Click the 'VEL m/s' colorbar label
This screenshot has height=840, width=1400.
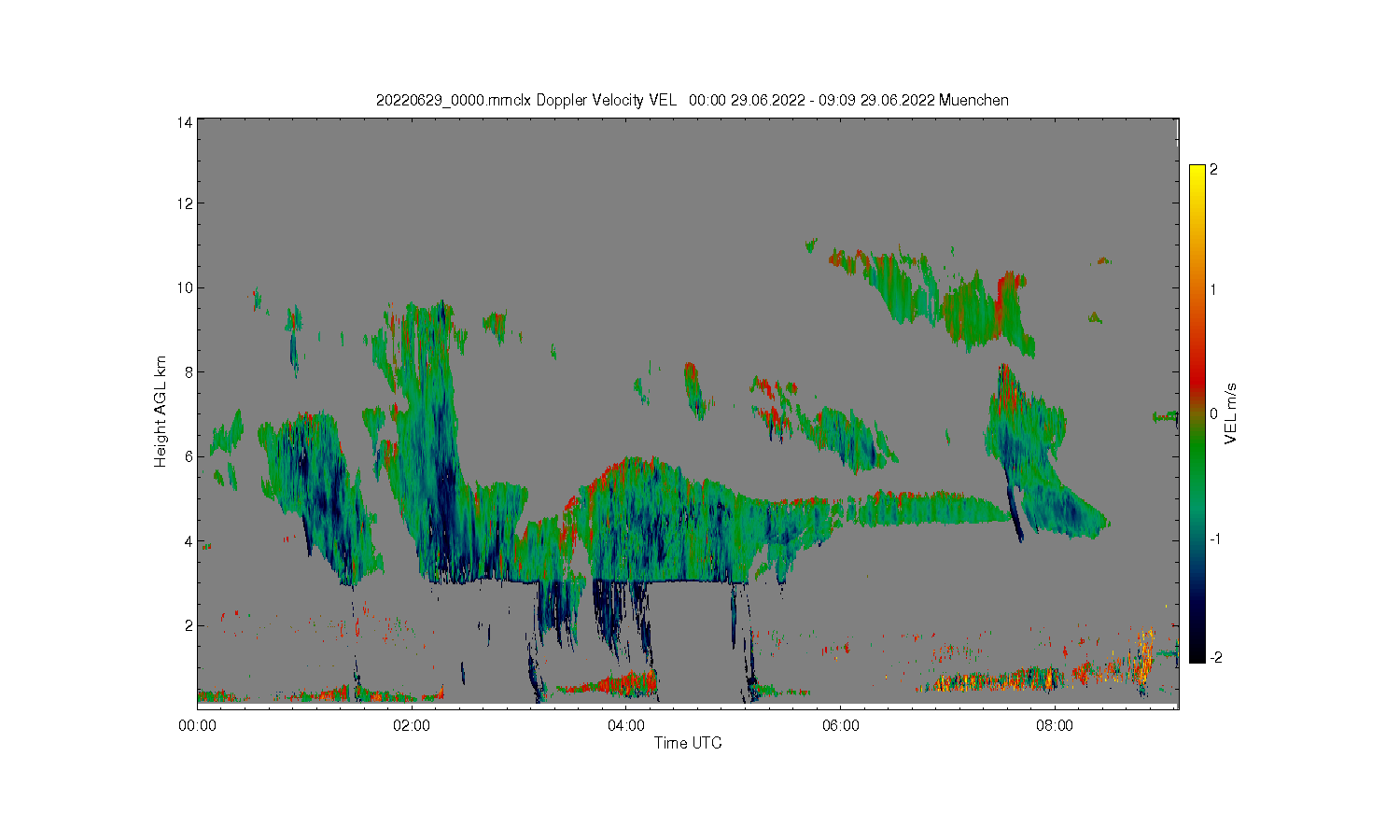pos(1230,413)
